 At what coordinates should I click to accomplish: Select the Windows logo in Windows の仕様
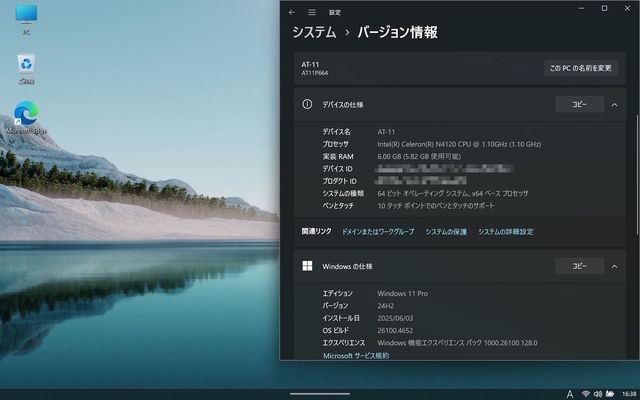pos(307,266)
